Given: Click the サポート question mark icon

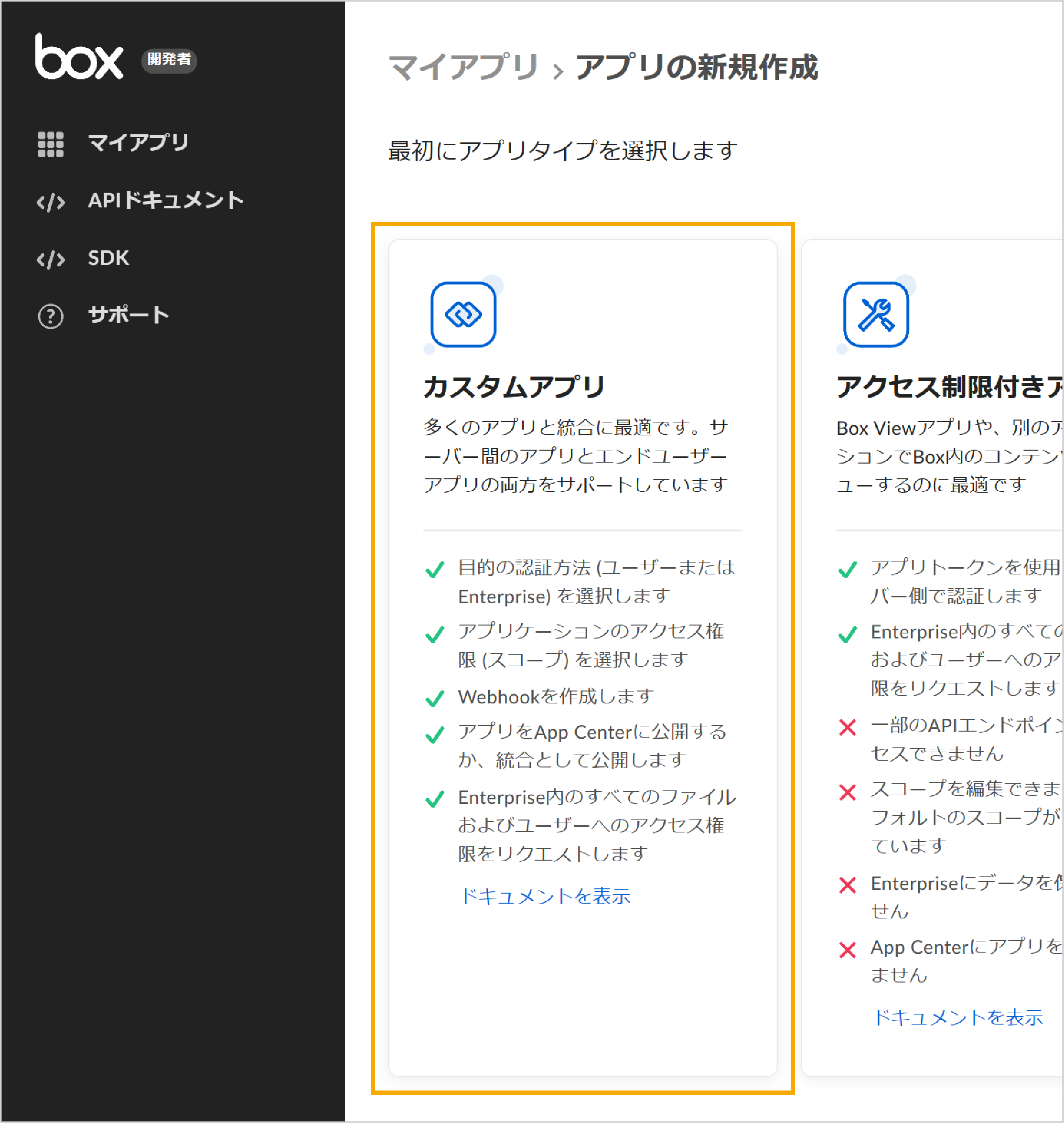Looking at the screenshot, I should pyautogui.click(x=51, y=316).
